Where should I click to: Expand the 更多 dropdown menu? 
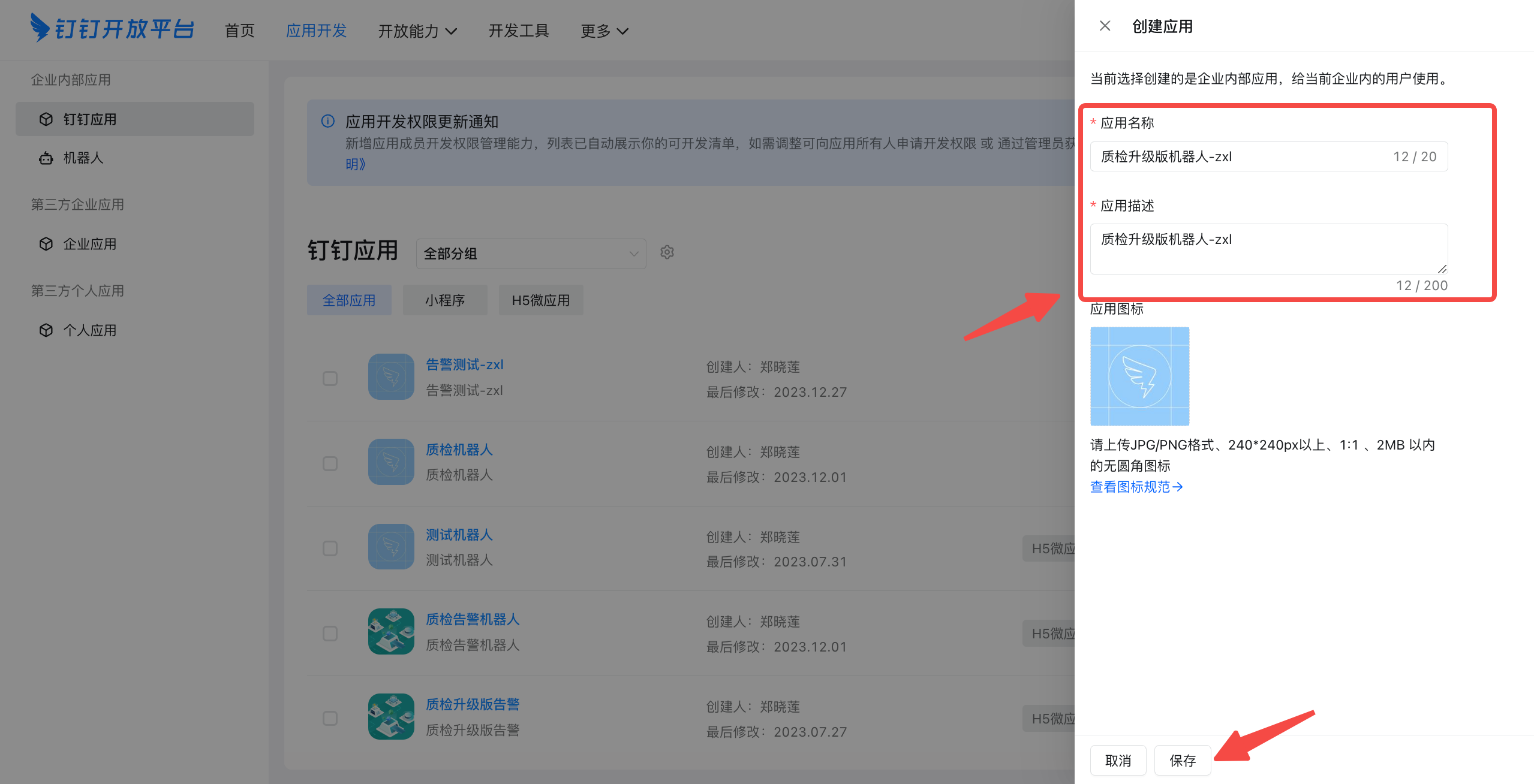click(604, 31)
